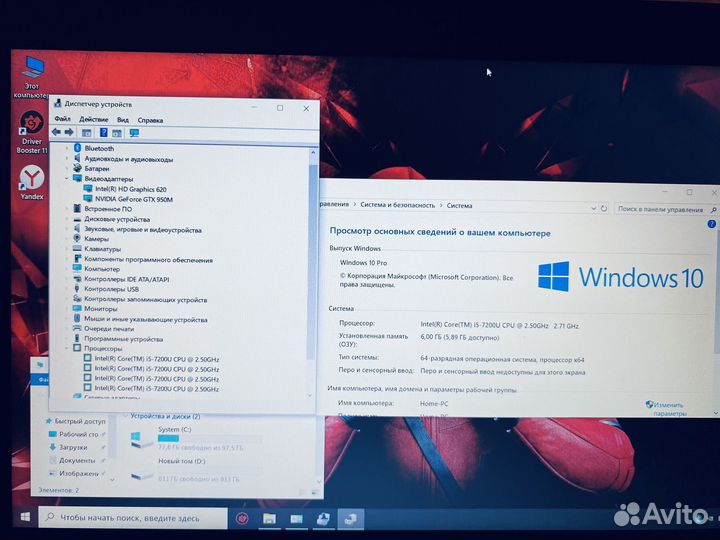Click the Back arrow in Device Manager toolbar
The image size is (720, 540).
[x=56, y=132]
